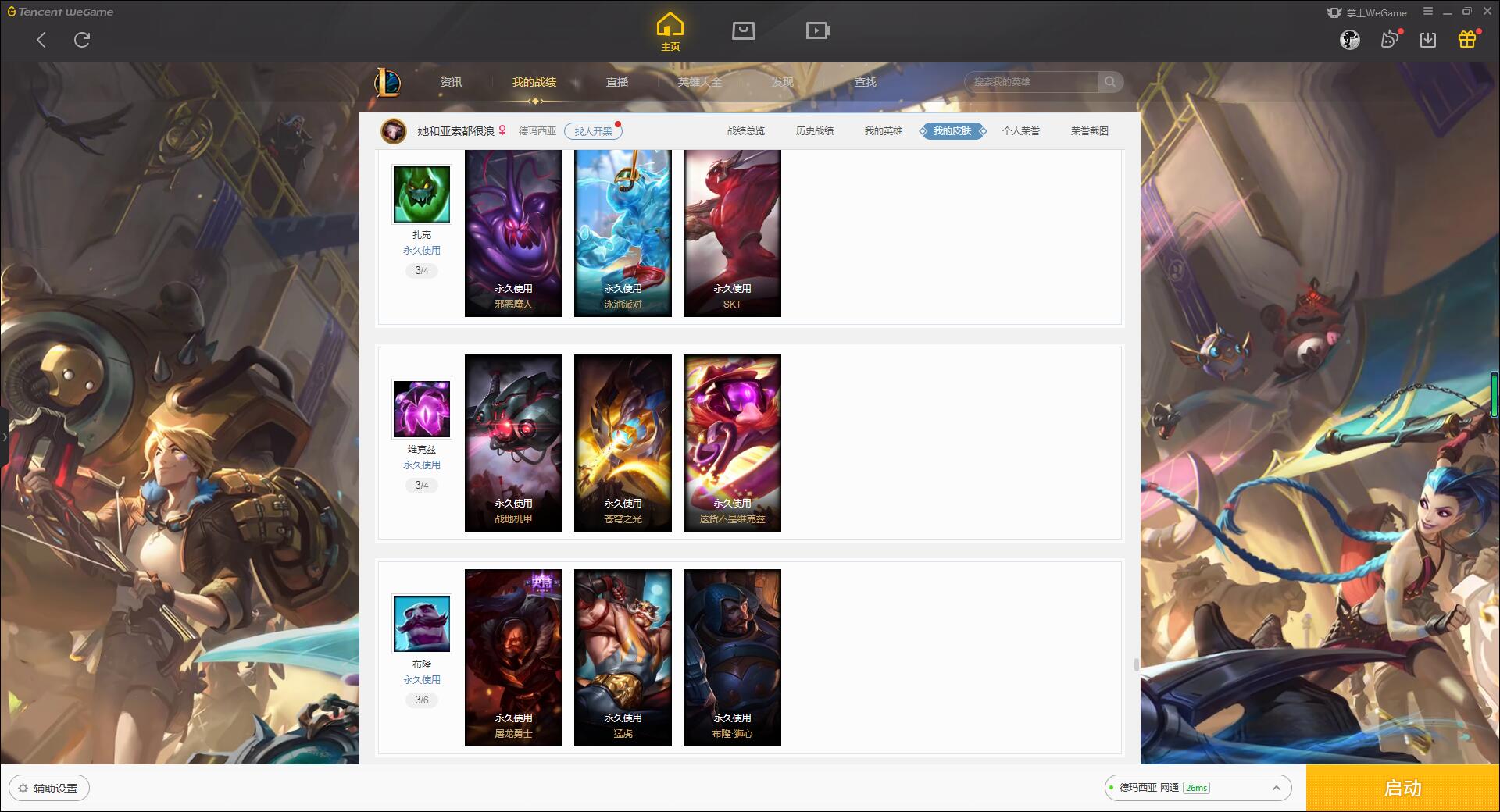Open the SKT Zac skin thumbnail
The height and width of the screenshot is (812, 1500).
tap(732, 233)
